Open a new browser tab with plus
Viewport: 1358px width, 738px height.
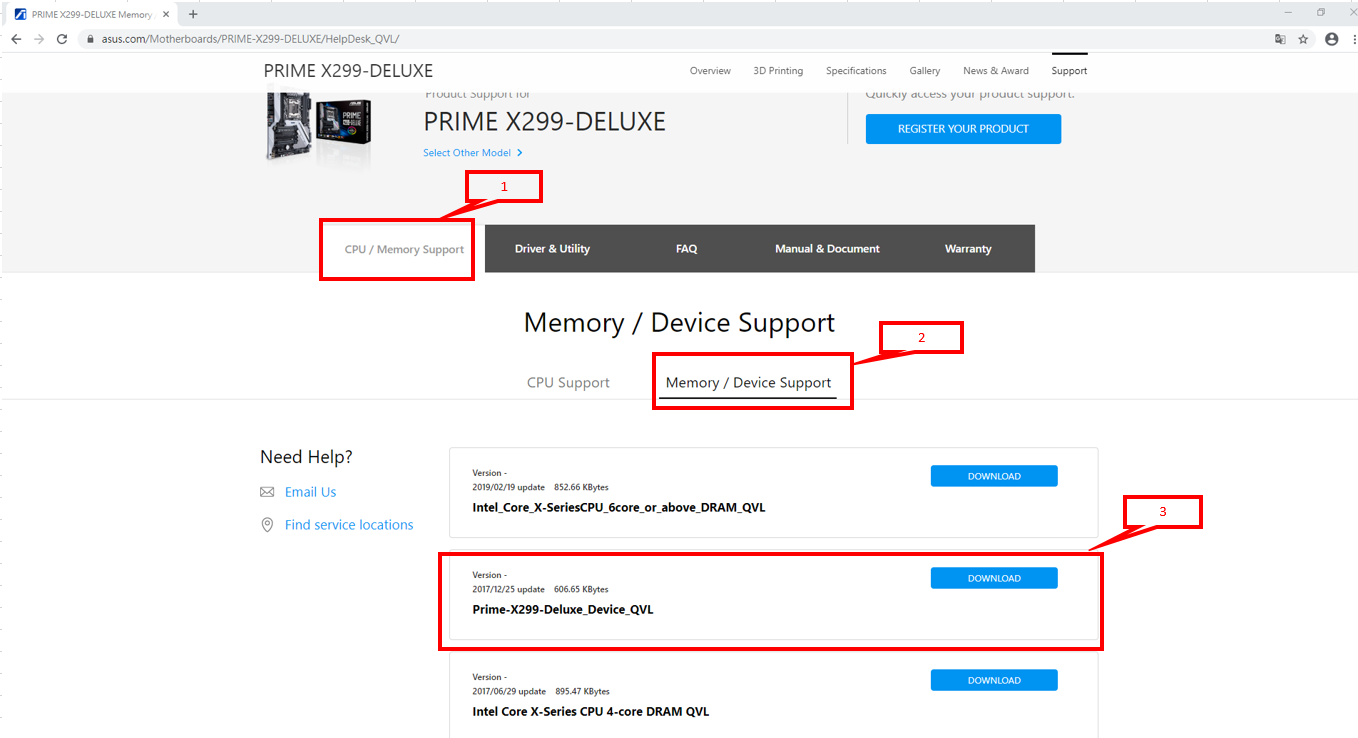(x=193, y=14)
